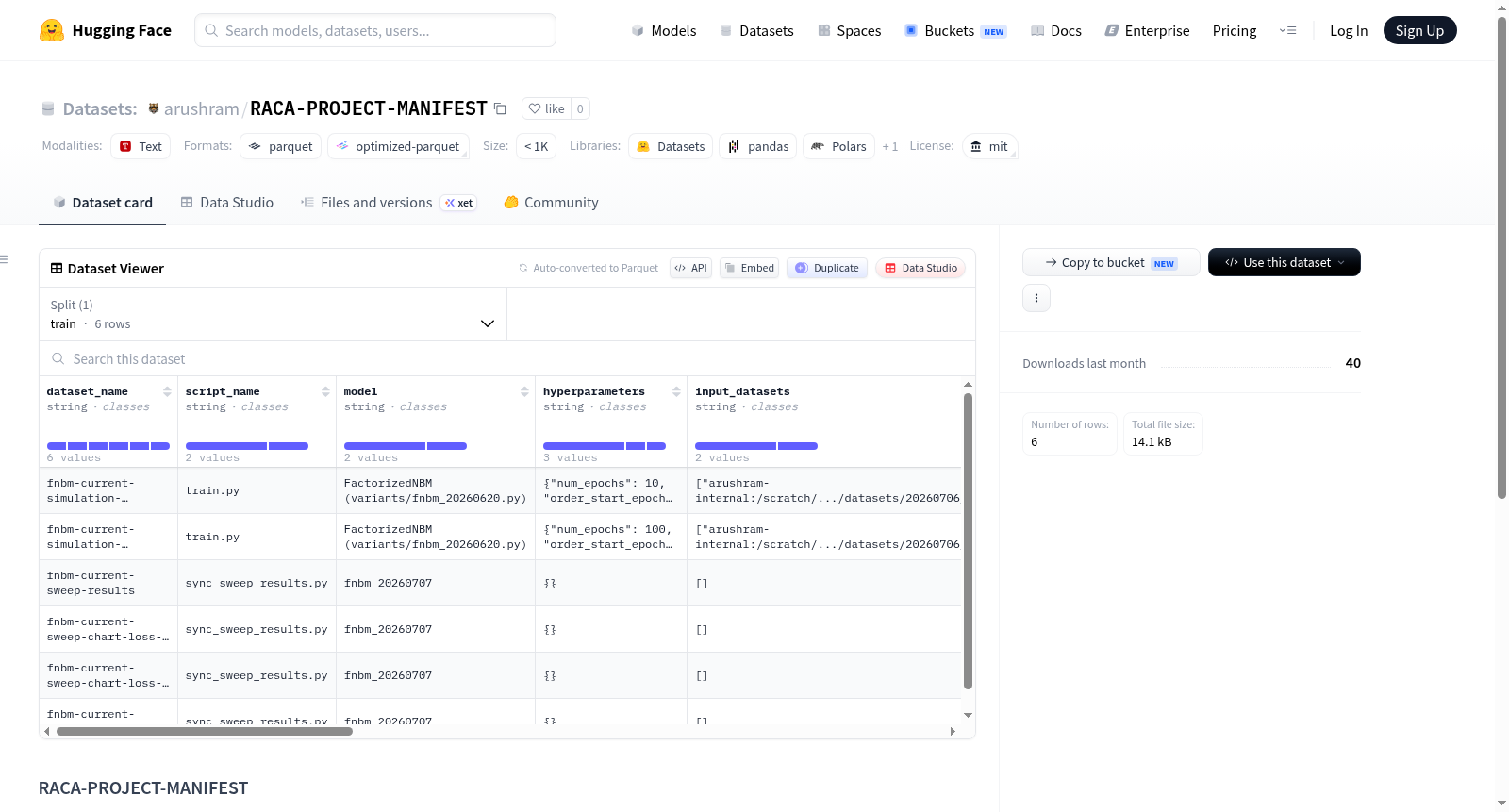Open Buckets in the top navigation
1509x812 pixels.
[955, 30]
